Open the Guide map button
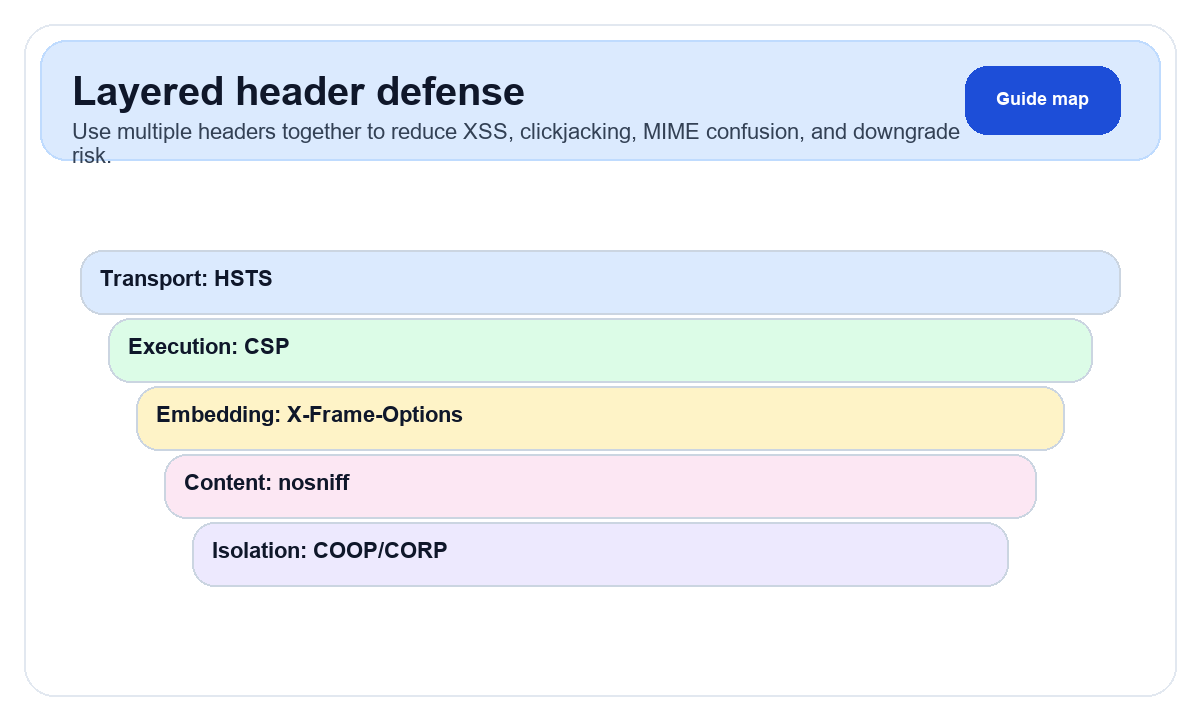Viewport: 1200px width, 720px height. [x=1043, y=100]
